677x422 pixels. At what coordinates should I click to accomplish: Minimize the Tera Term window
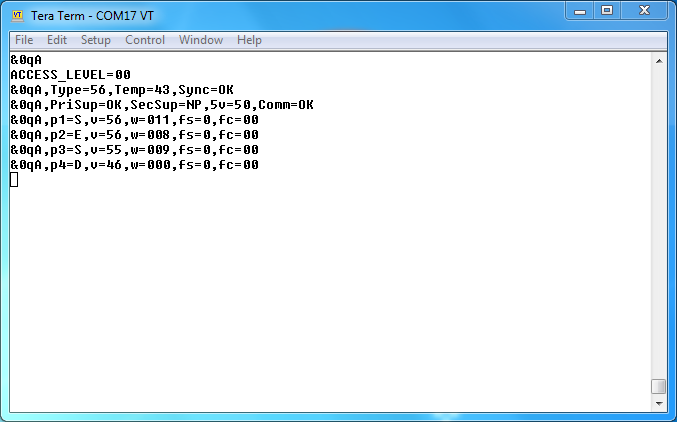pyautogui.click(x=580, y=11)
